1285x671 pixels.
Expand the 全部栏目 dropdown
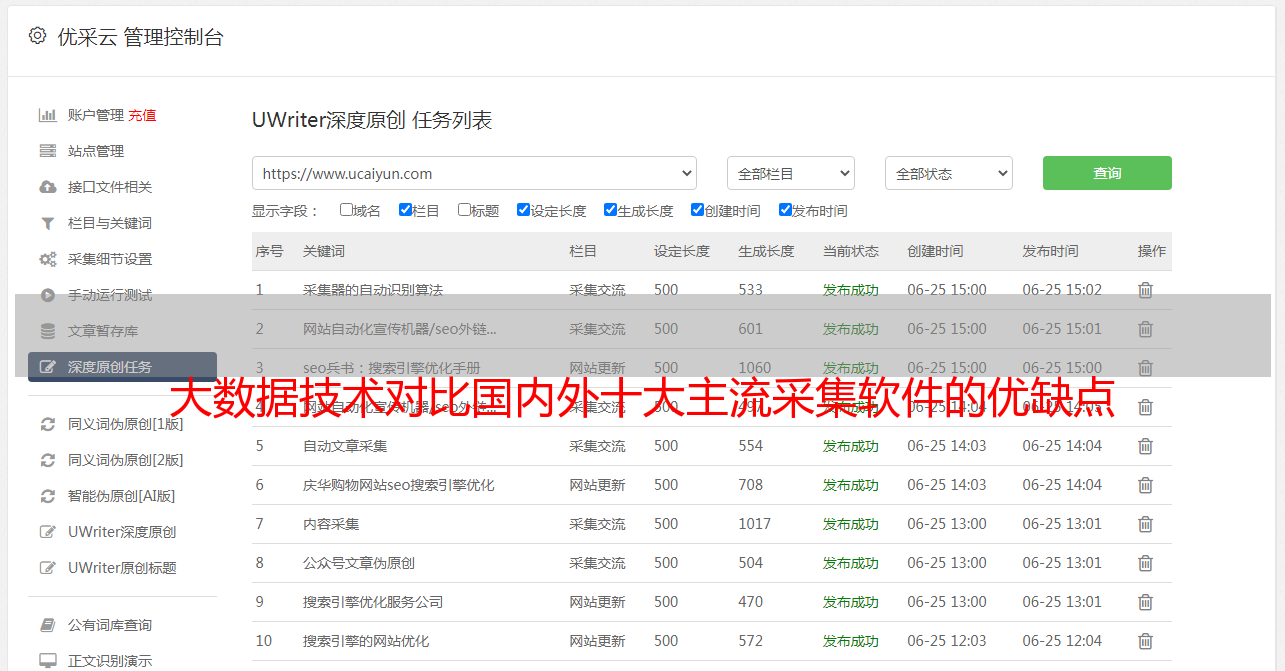tap(790, 173)
